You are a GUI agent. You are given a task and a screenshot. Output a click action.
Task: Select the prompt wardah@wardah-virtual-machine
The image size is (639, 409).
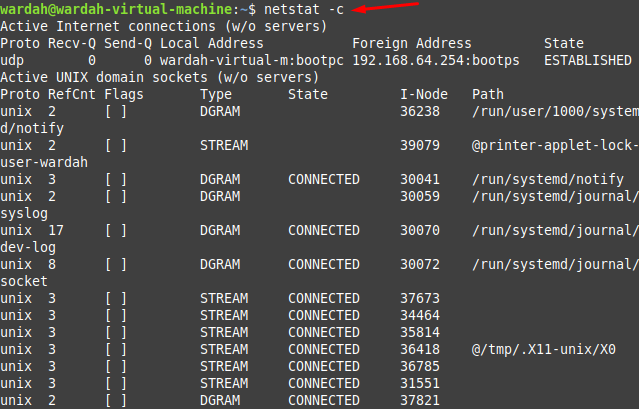(x=116, y=9)
